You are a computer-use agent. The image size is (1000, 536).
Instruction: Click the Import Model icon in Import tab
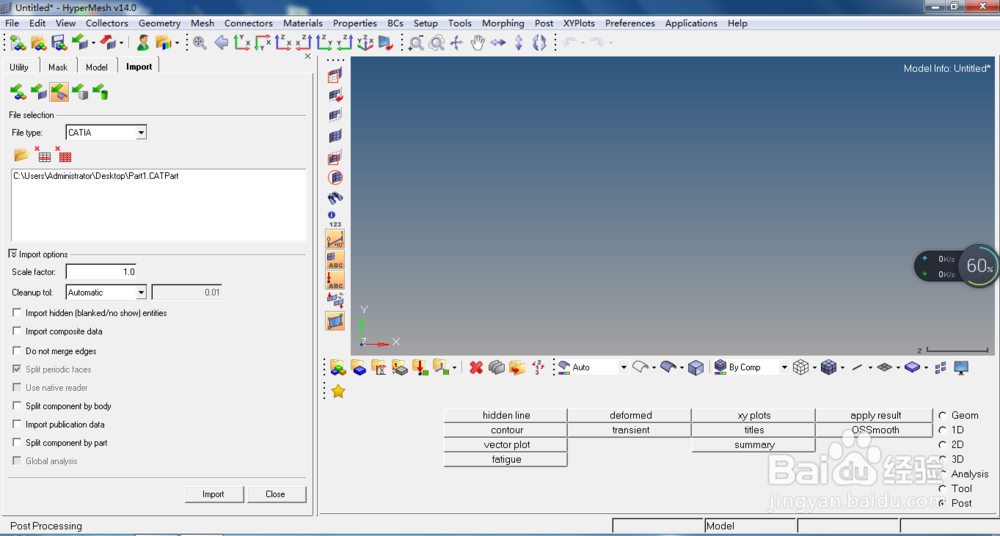pos(18,93)
